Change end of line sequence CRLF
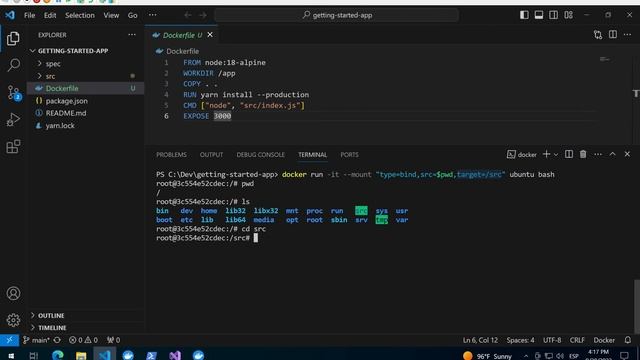 tap(577, 340)
